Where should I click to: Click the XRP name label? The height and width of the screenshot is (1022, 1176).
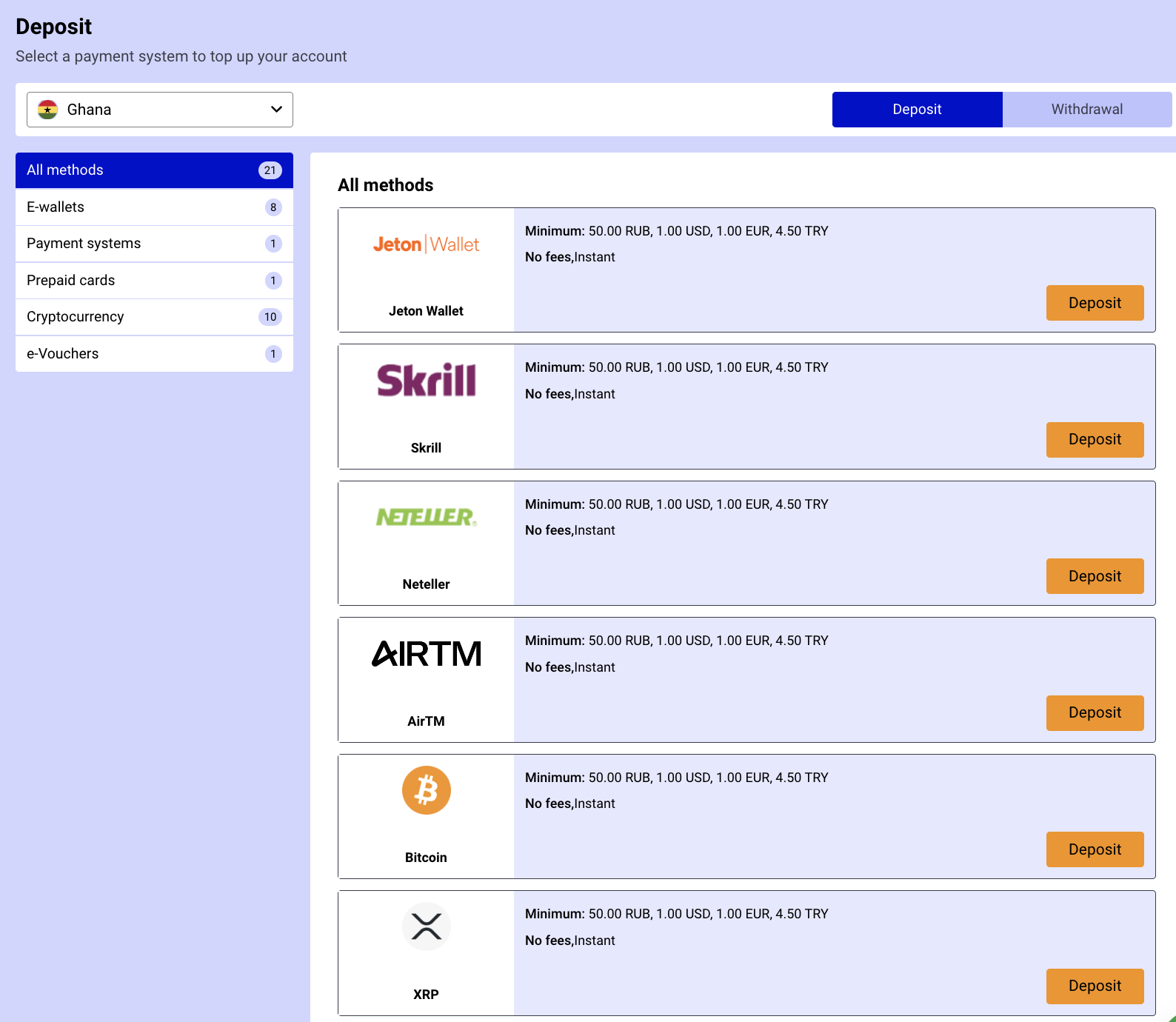[426, 995]
